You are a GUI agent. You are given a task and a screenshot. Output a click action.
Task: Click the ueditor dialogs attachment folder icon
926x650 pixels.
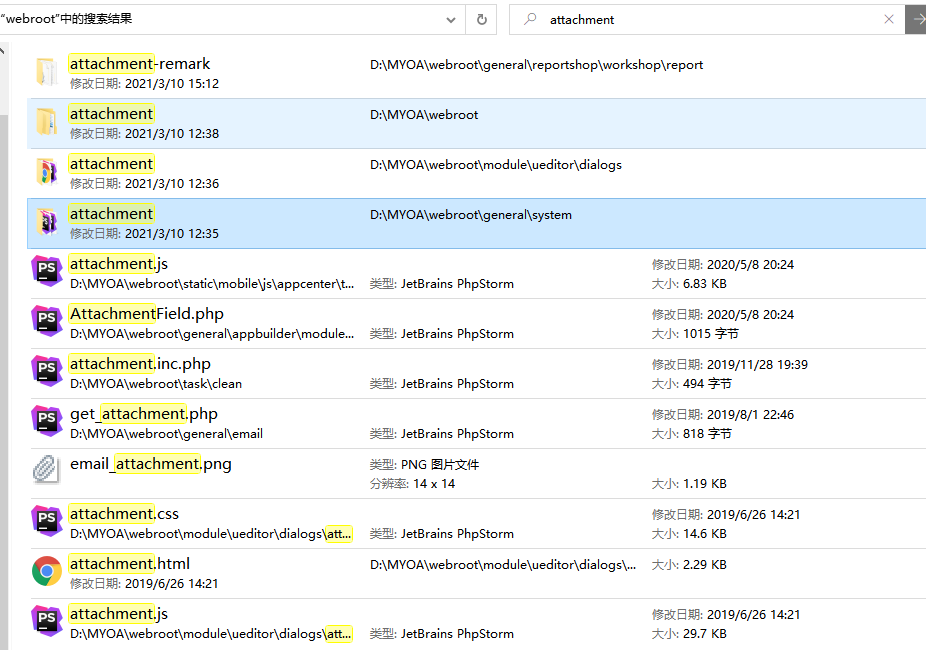46,172
